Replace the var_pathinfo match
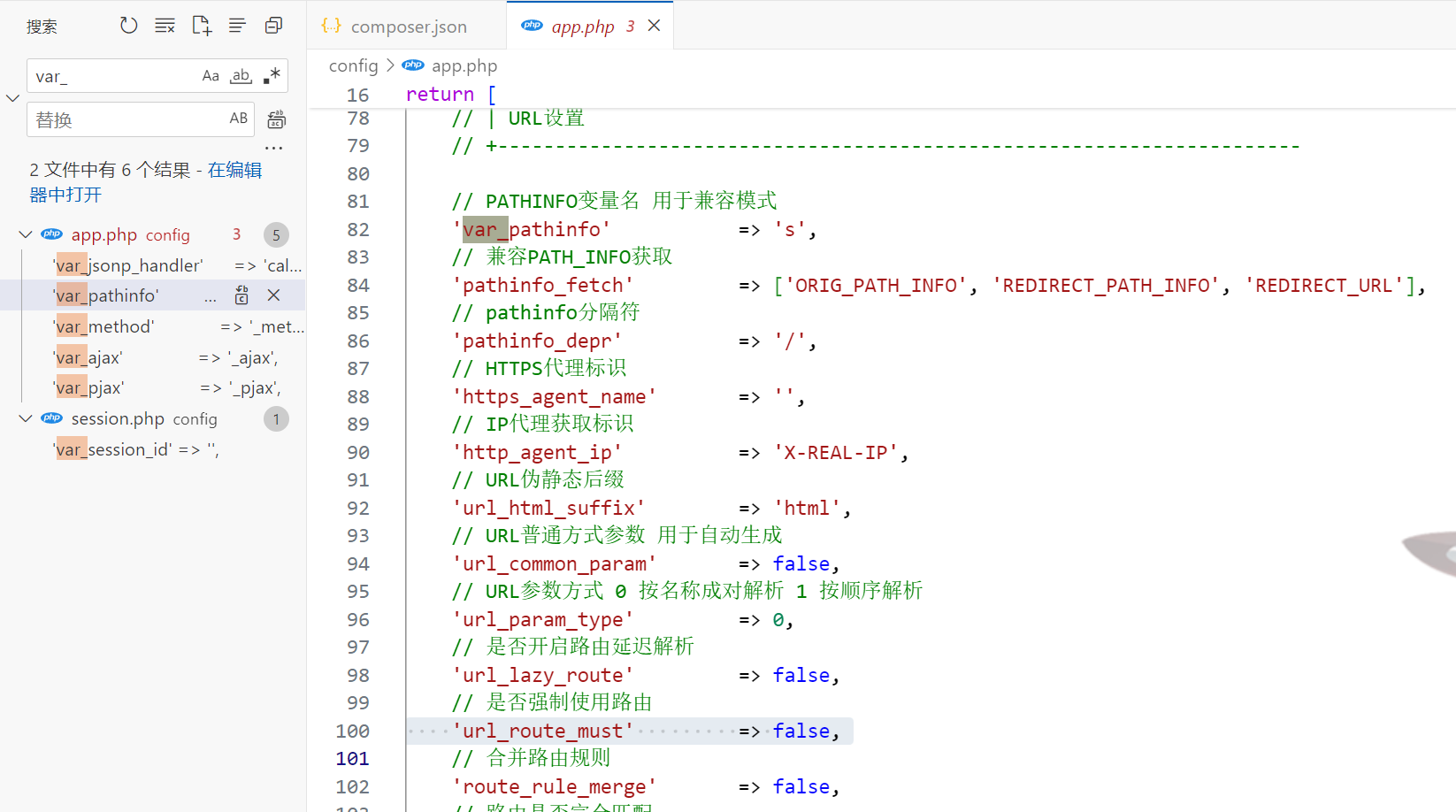 [241, 295]
